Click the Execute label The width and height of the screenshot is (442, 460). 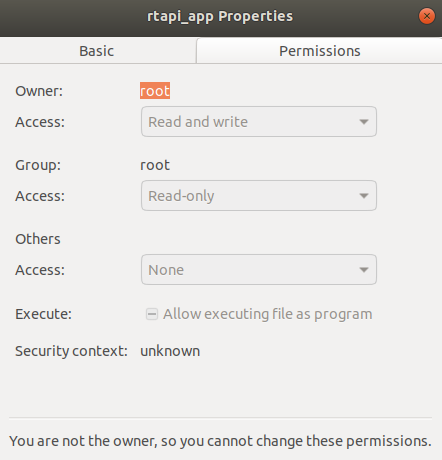(43, 314)
